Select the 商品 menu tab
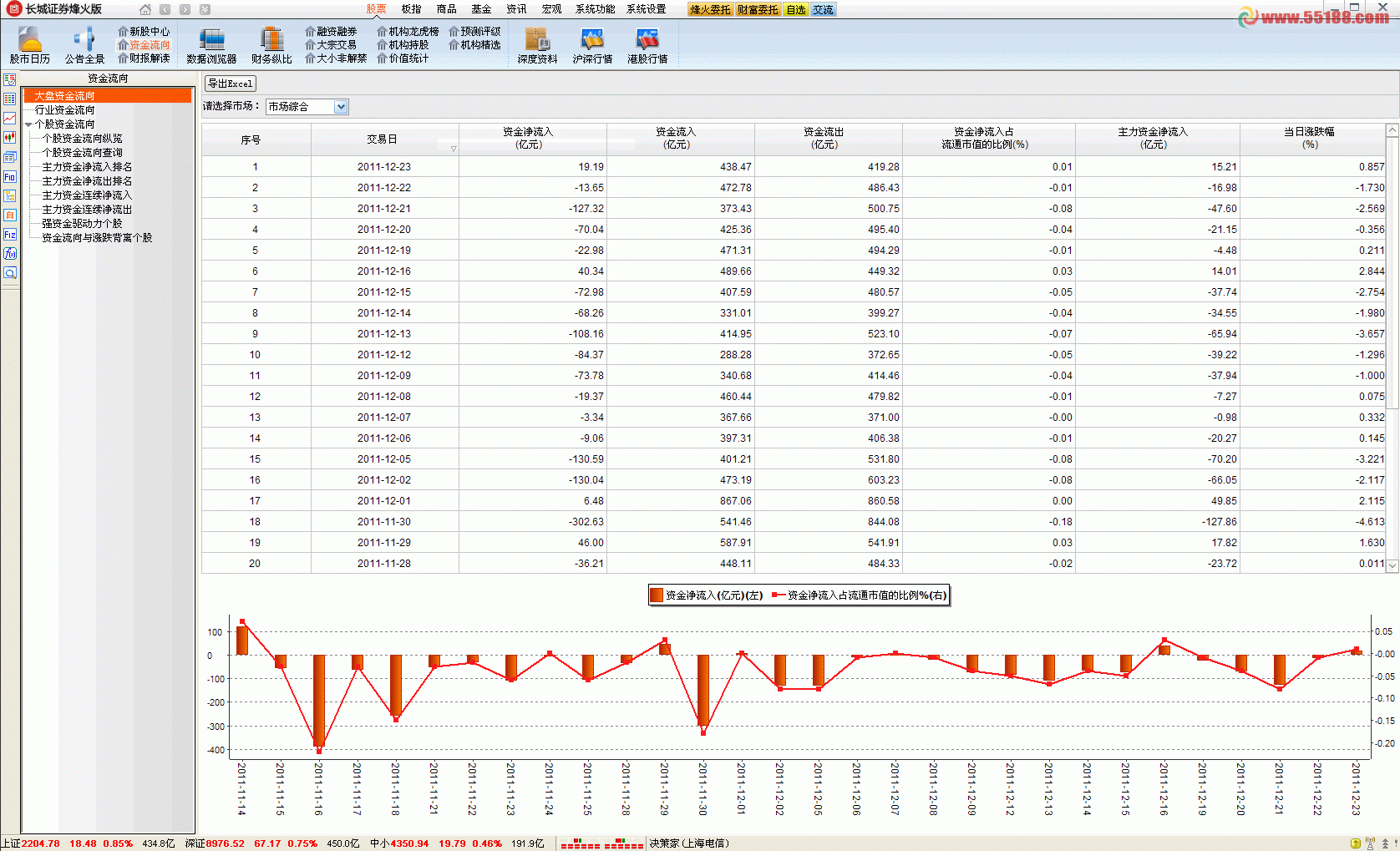Viewport: 1400px width, 851px height. (x=446, y=9)
